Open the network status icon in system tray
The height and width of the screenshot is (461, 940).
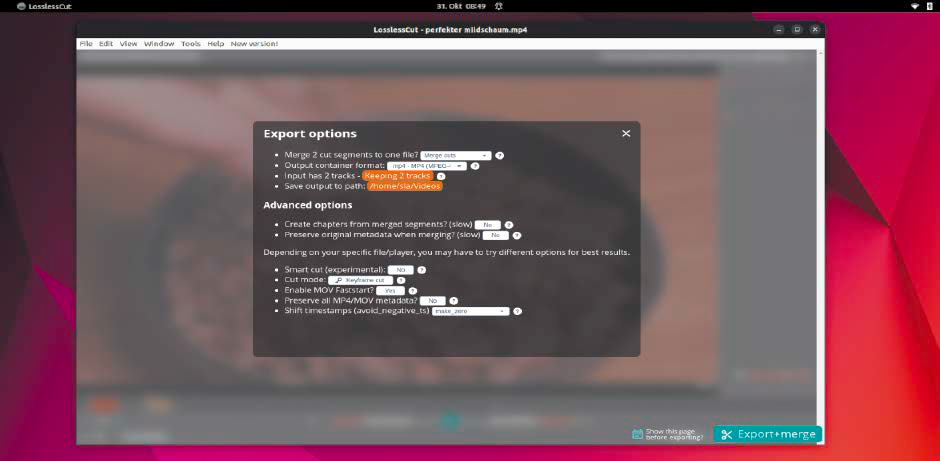[x=915, y=6]
